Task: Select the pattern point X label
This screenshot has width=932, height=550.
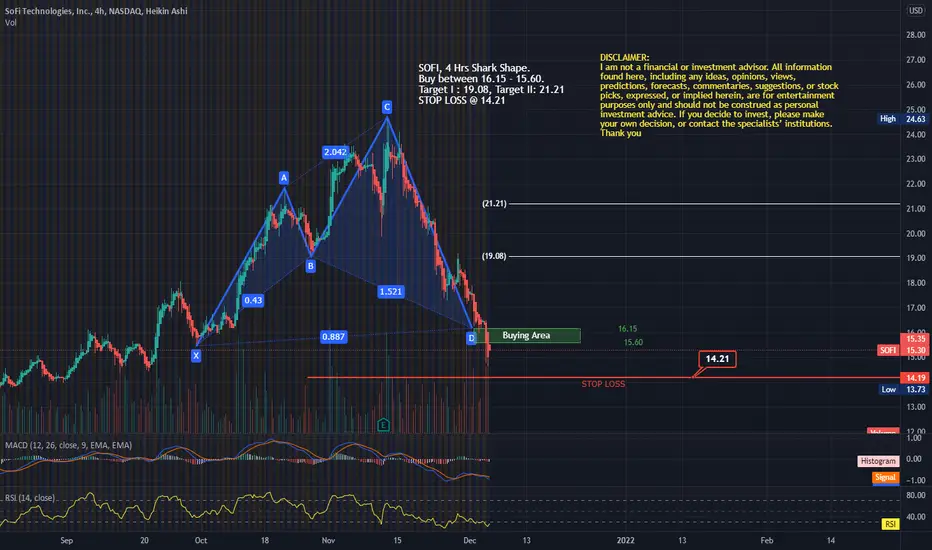Action: [196, 356]
